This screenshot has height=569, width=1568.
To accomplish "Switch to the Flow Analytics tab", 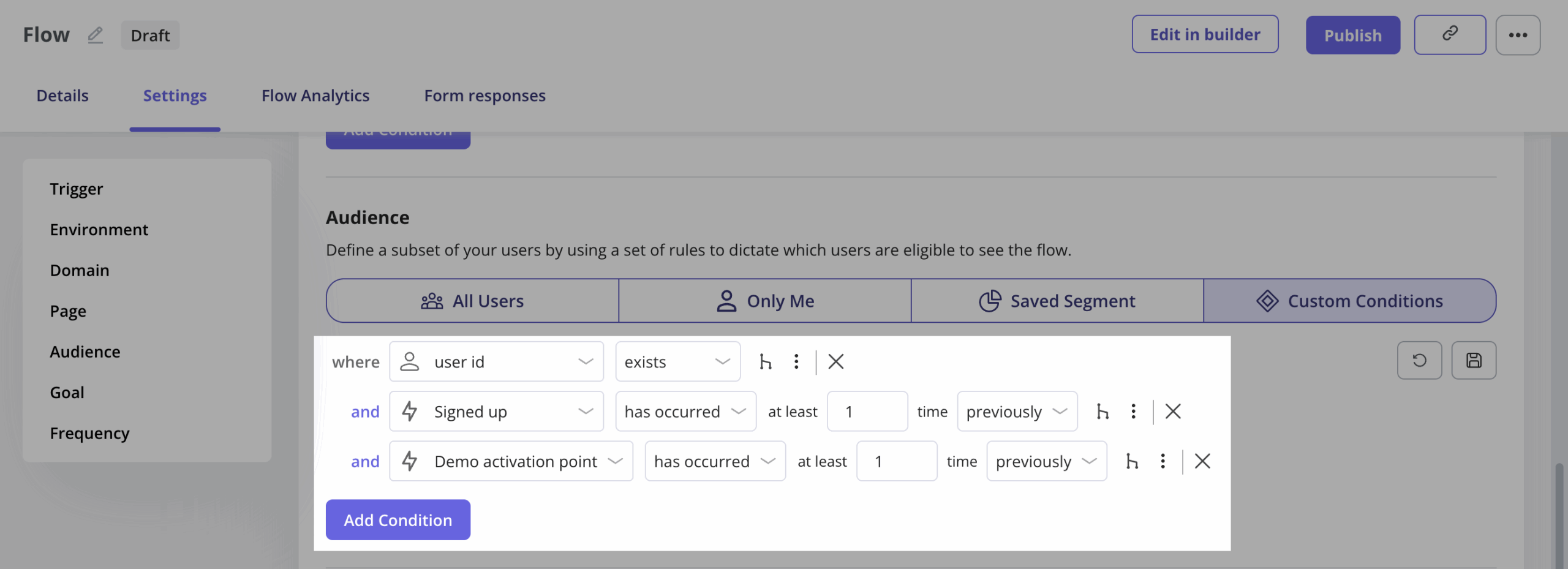I will (315, 96).
